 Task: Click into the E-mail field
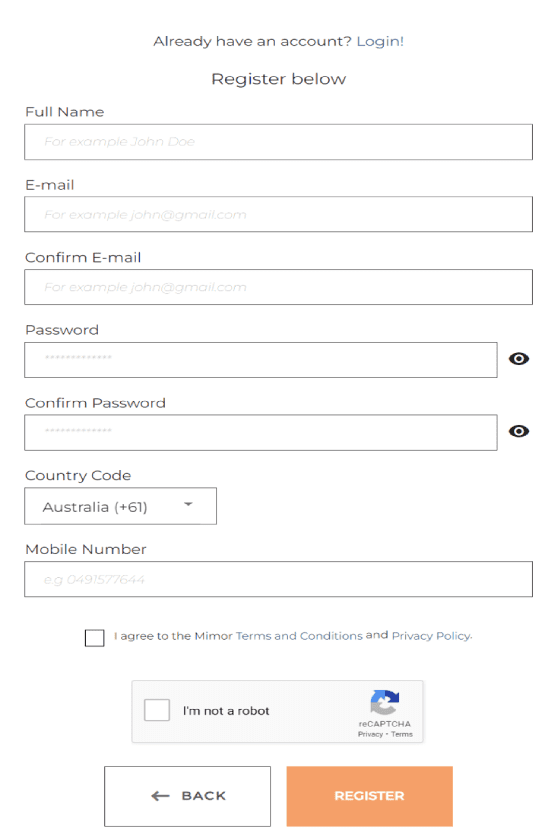[278, 214]
